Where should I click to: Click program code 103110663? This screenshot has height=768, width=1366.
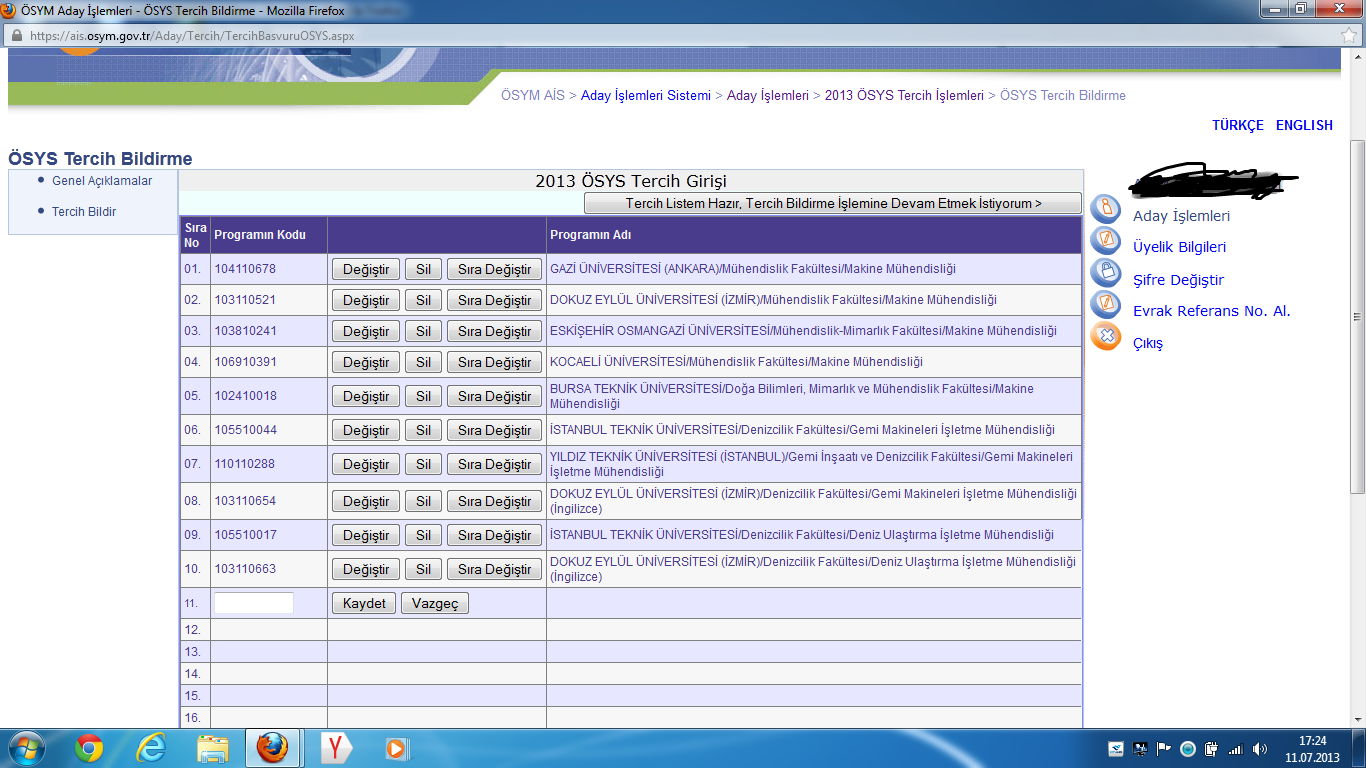tap(245, 570)
